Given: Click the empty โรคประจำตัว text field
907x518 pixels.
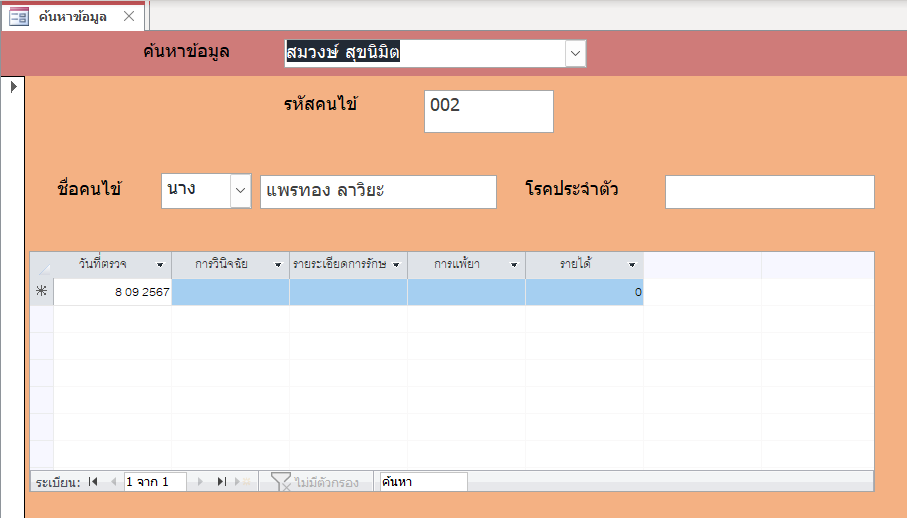Looking at the screenshot, I should pyautogui.click(x=769, y=192).
